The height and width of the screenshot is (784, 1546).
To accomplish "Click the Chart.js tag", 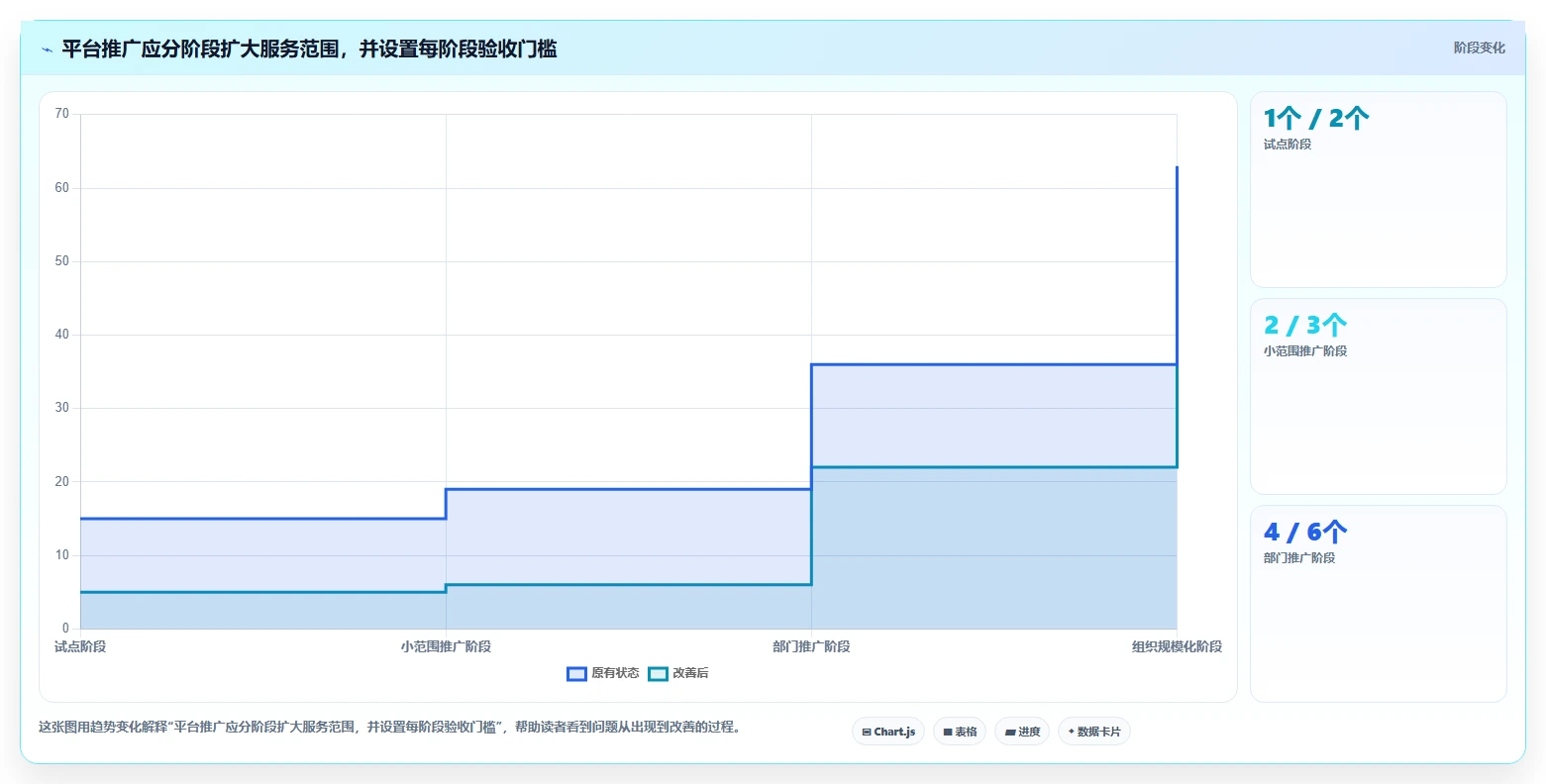I will (x=888, y=732).
